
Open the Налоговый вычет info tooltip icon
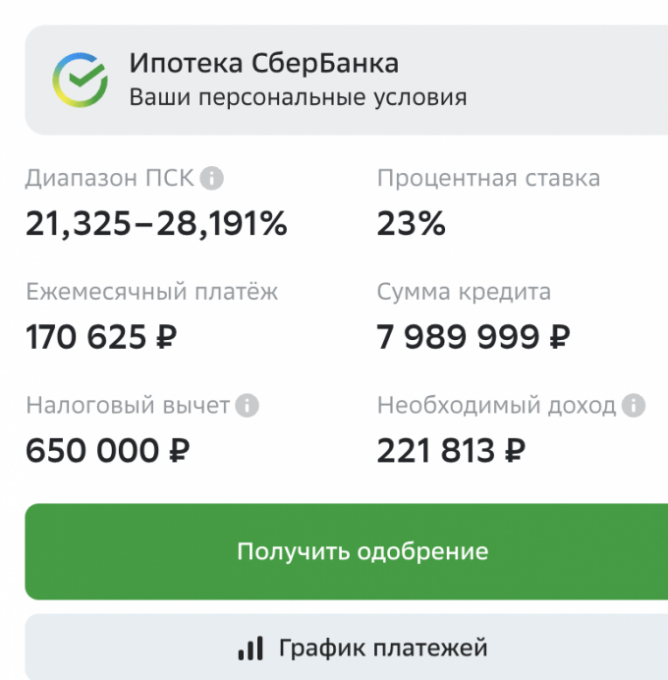(247, 406)
